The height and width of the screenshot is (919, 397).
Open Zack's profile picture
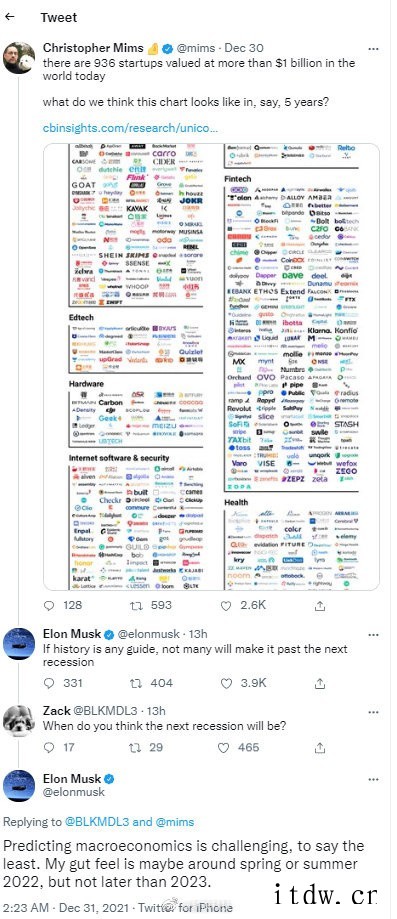point(18,720)
